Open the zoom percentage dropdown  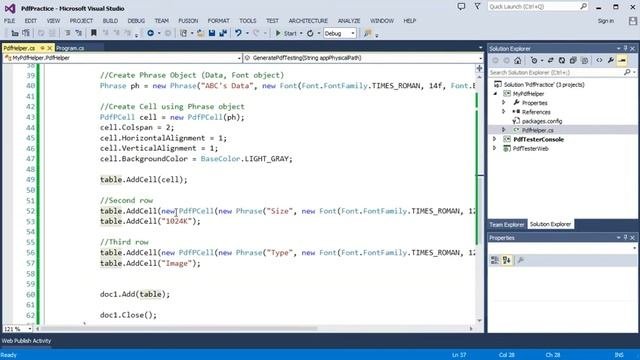point(29,329)
